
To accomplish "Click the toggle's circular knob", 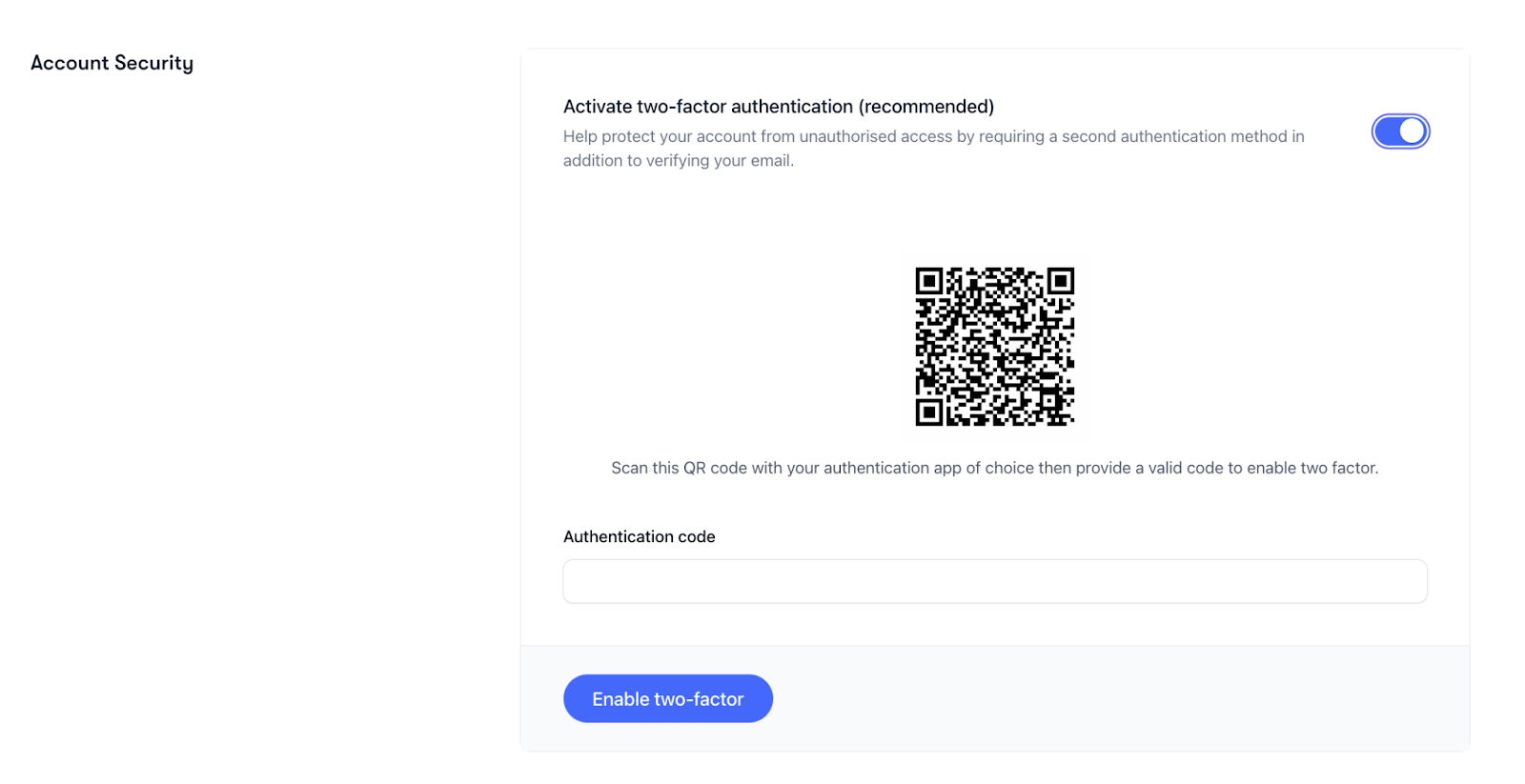I will click(x=1410, y=131).
